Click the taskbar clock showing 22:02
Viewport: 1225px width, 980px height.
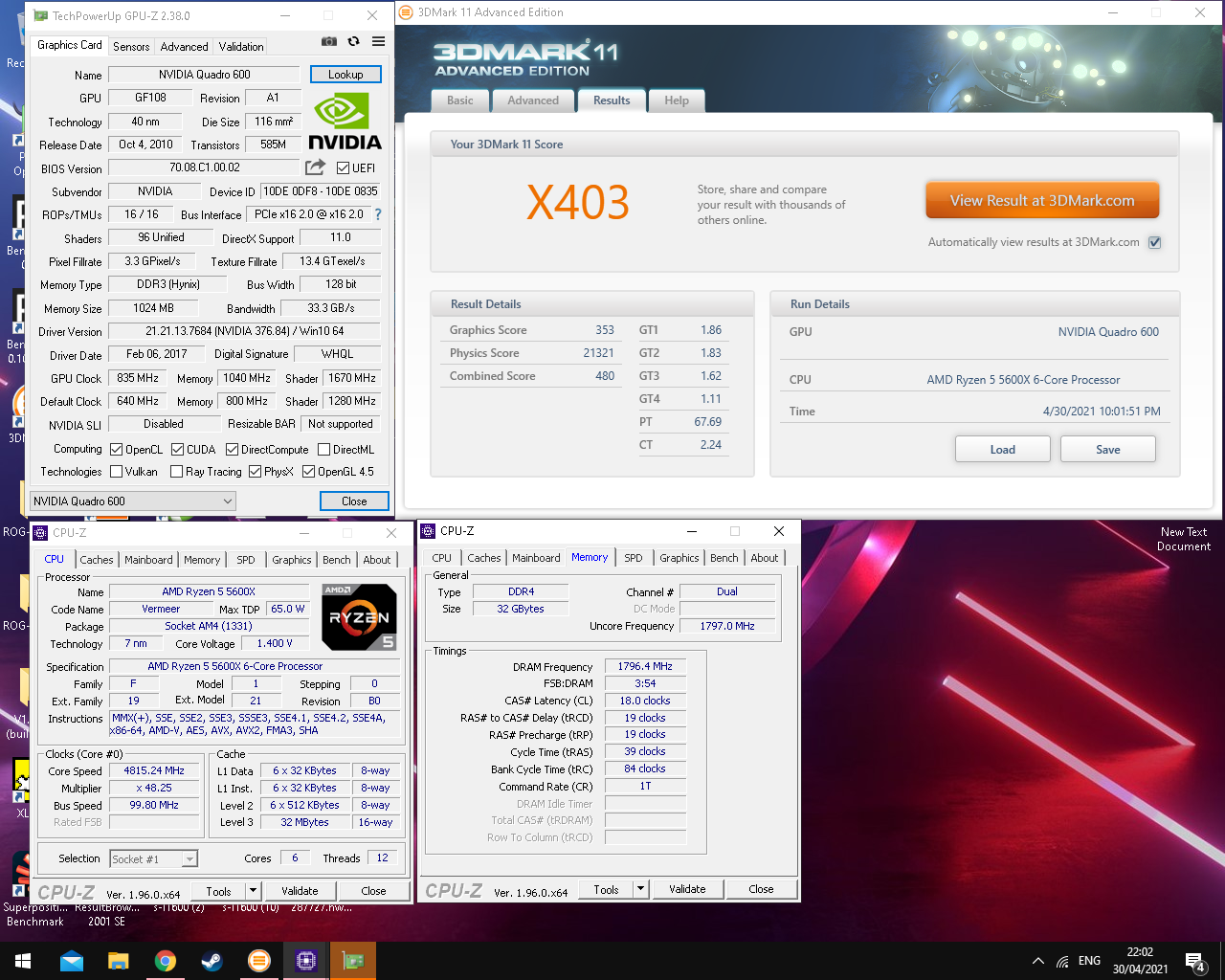(x=1140, y=961)
